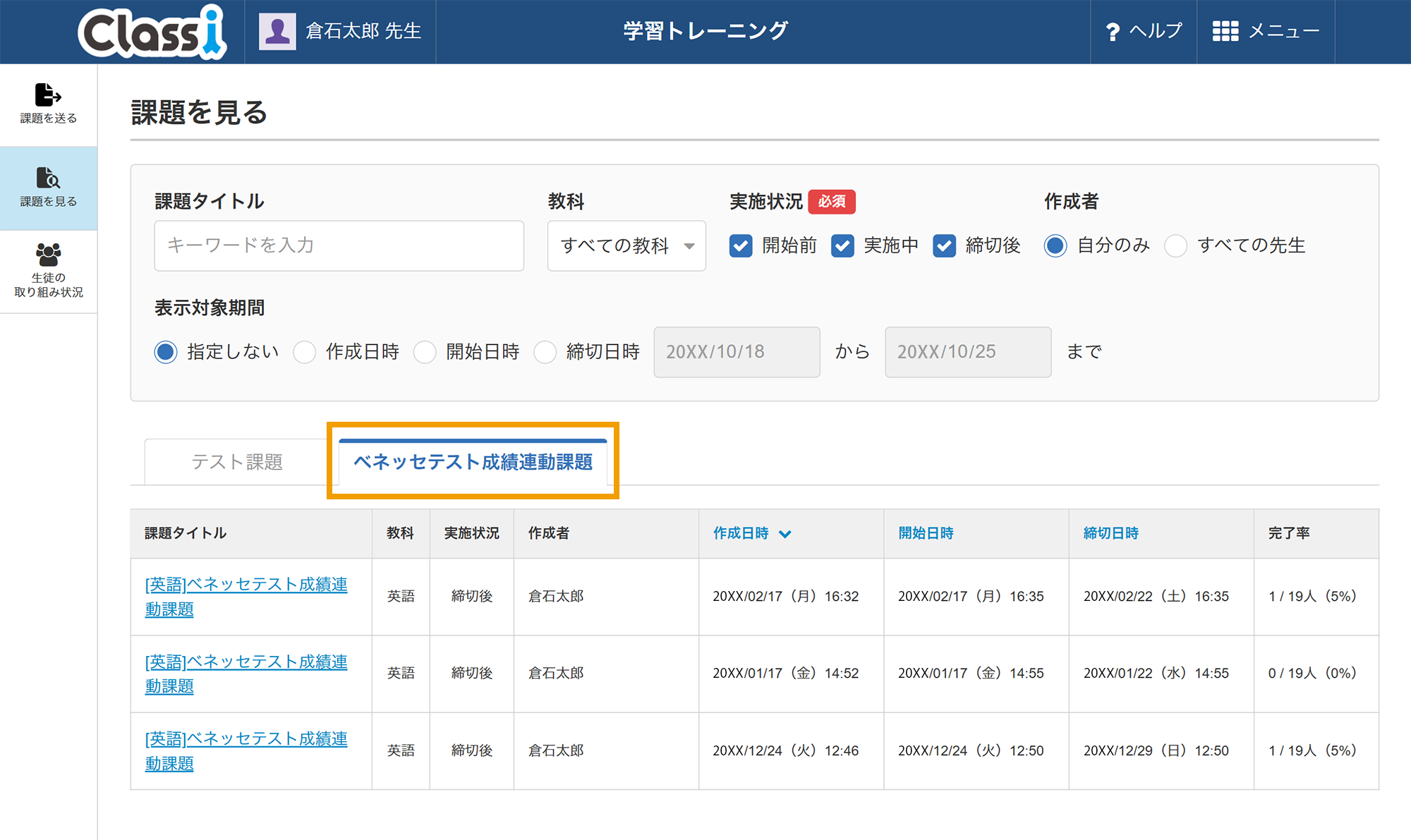
Task: Sort the table by 開始日時 column
Action: tap(926, 533)
